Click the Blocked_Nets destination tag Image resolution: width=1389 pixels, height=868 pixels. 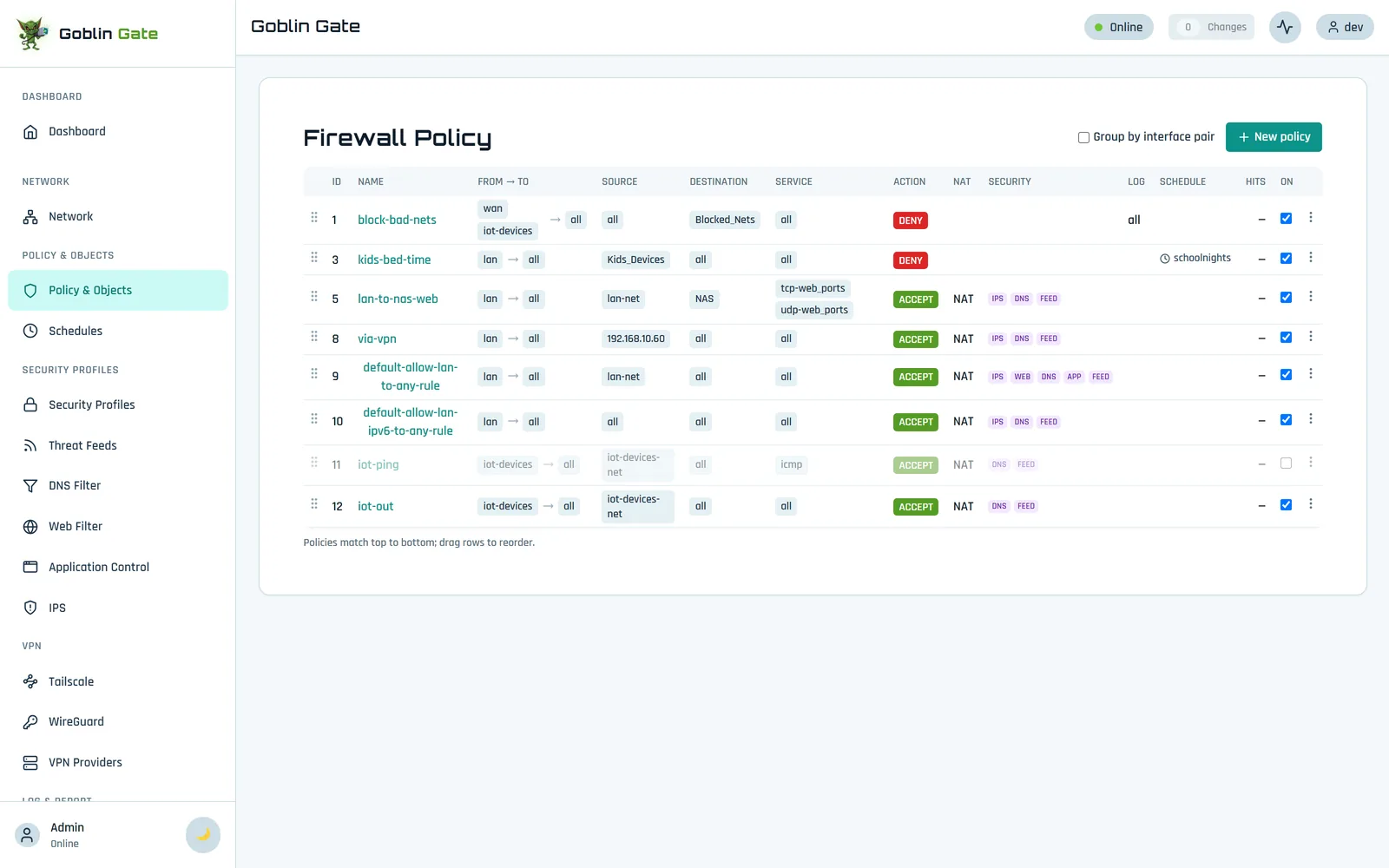coord(725,220)
